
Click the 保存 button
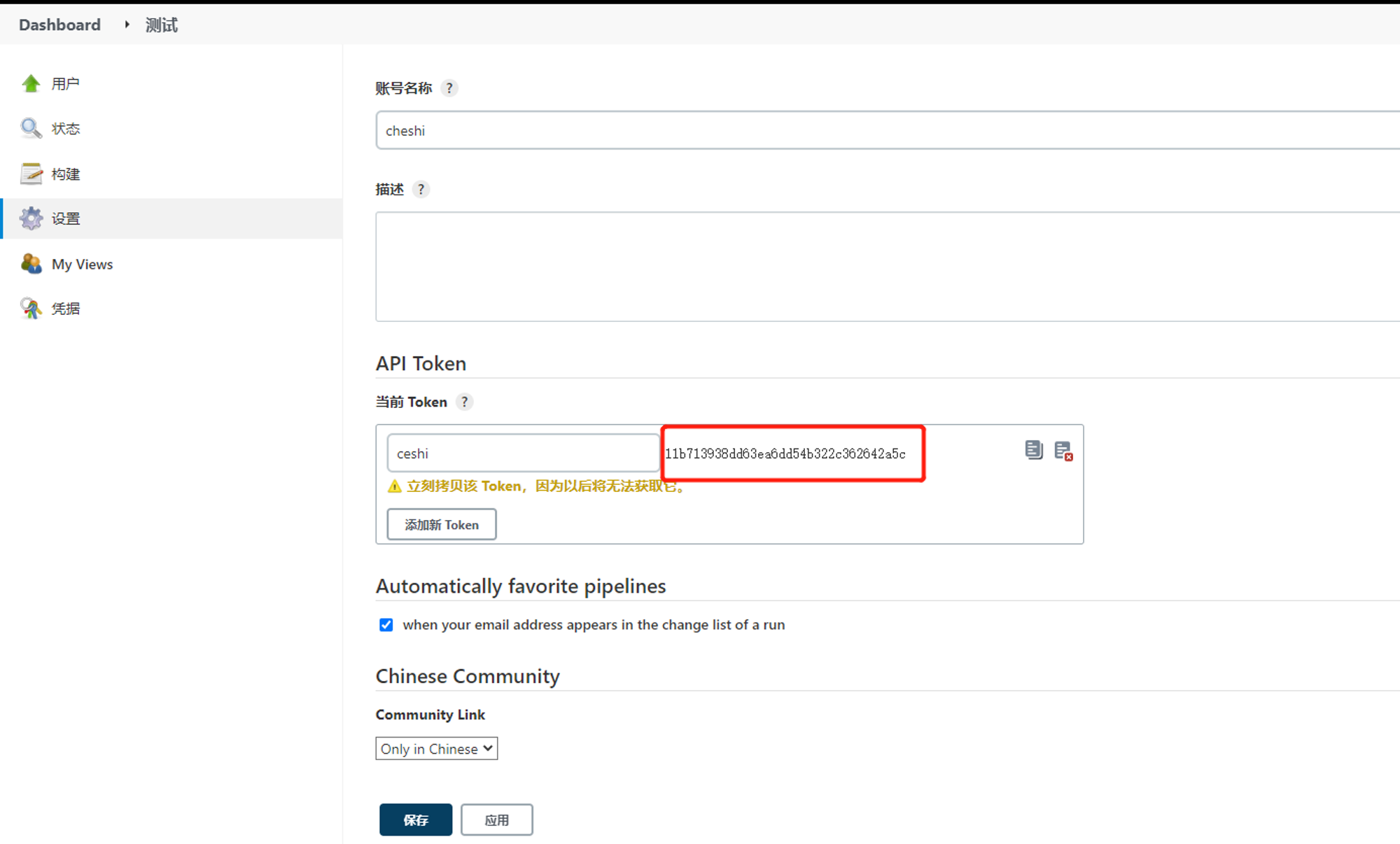416,820
